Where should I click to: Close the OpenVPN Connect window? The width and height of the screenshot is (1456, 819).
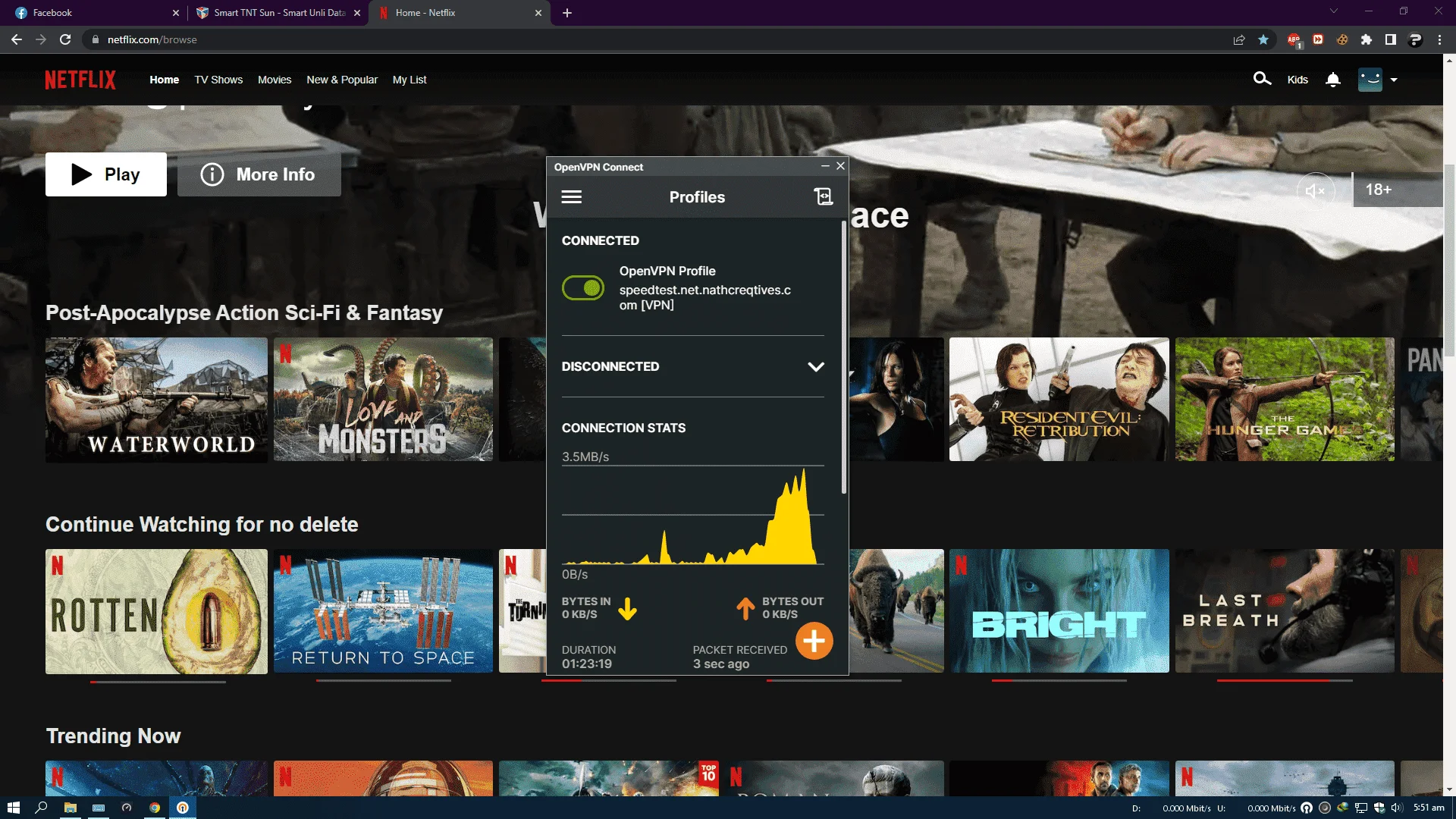tap(840, 166)
